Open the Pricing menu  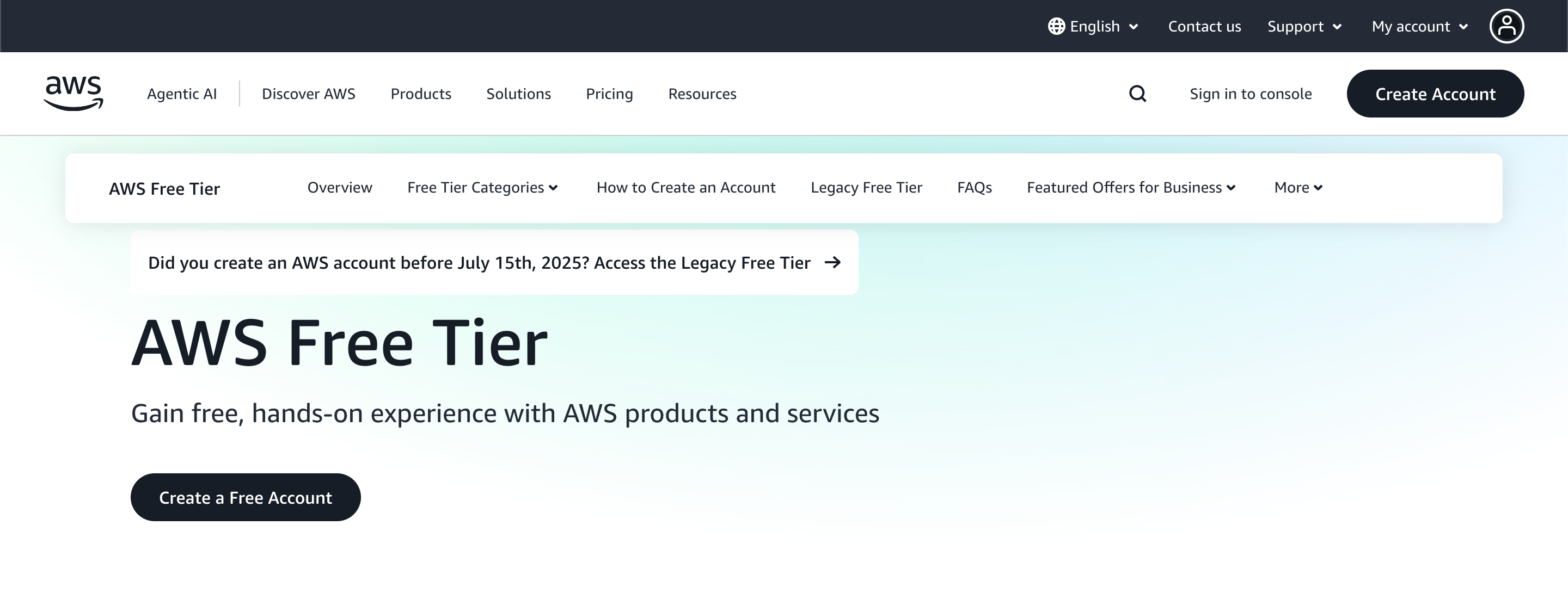coord(609,94)
